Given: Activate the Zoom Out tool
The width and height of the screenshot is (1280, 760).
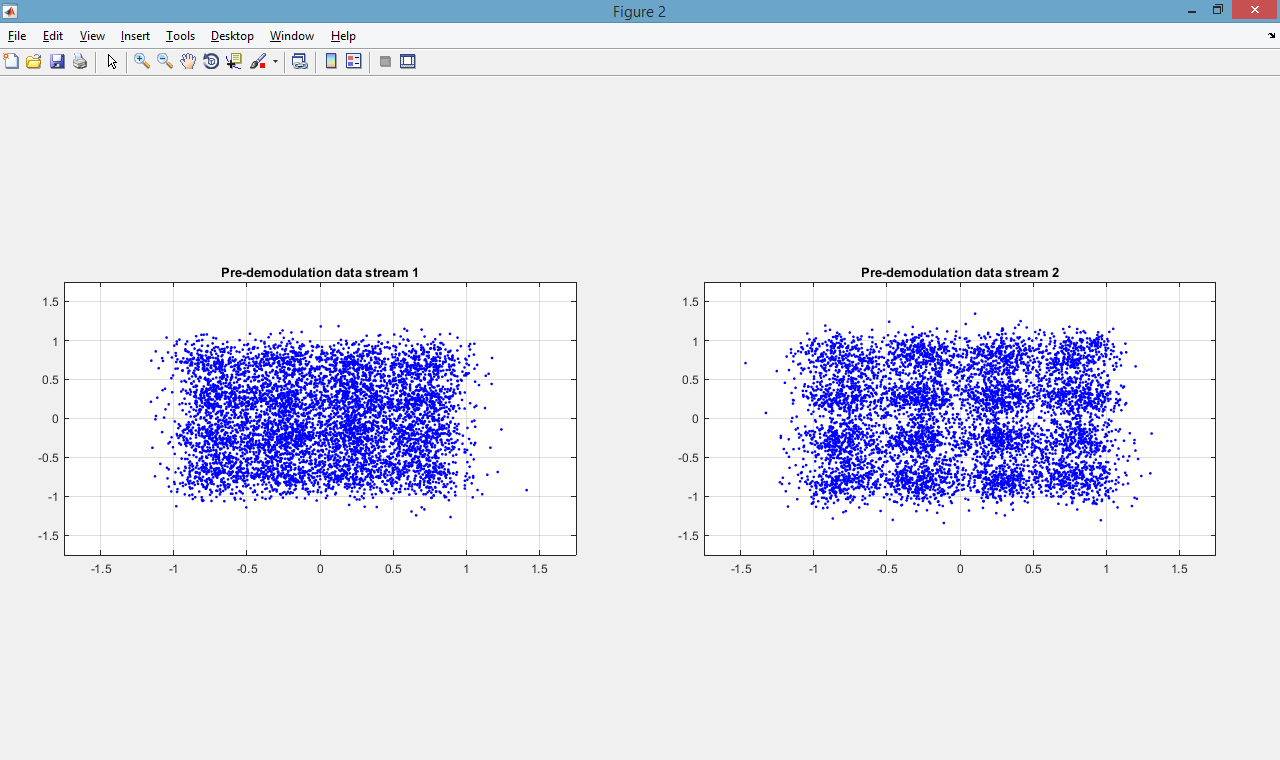Looking at the screenshot, I should [x=165, y=61].
